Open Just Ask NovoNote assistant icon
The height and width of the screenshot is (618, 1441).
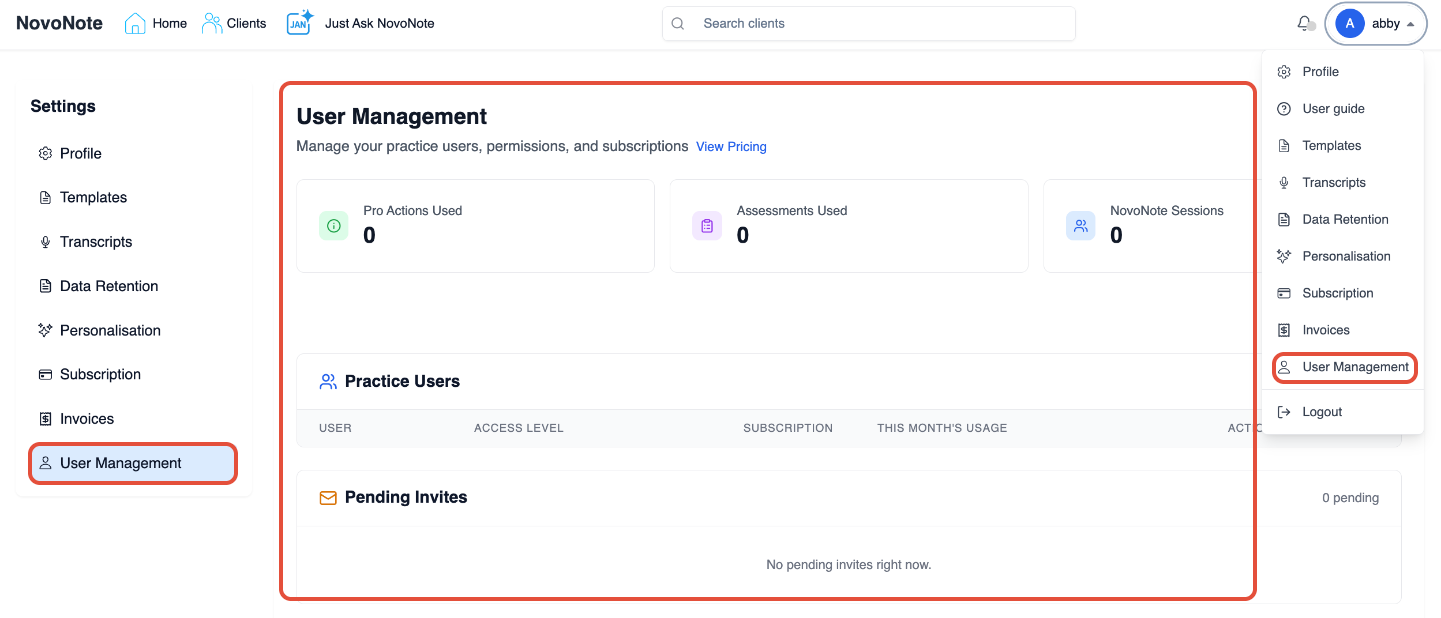(299, 23)
